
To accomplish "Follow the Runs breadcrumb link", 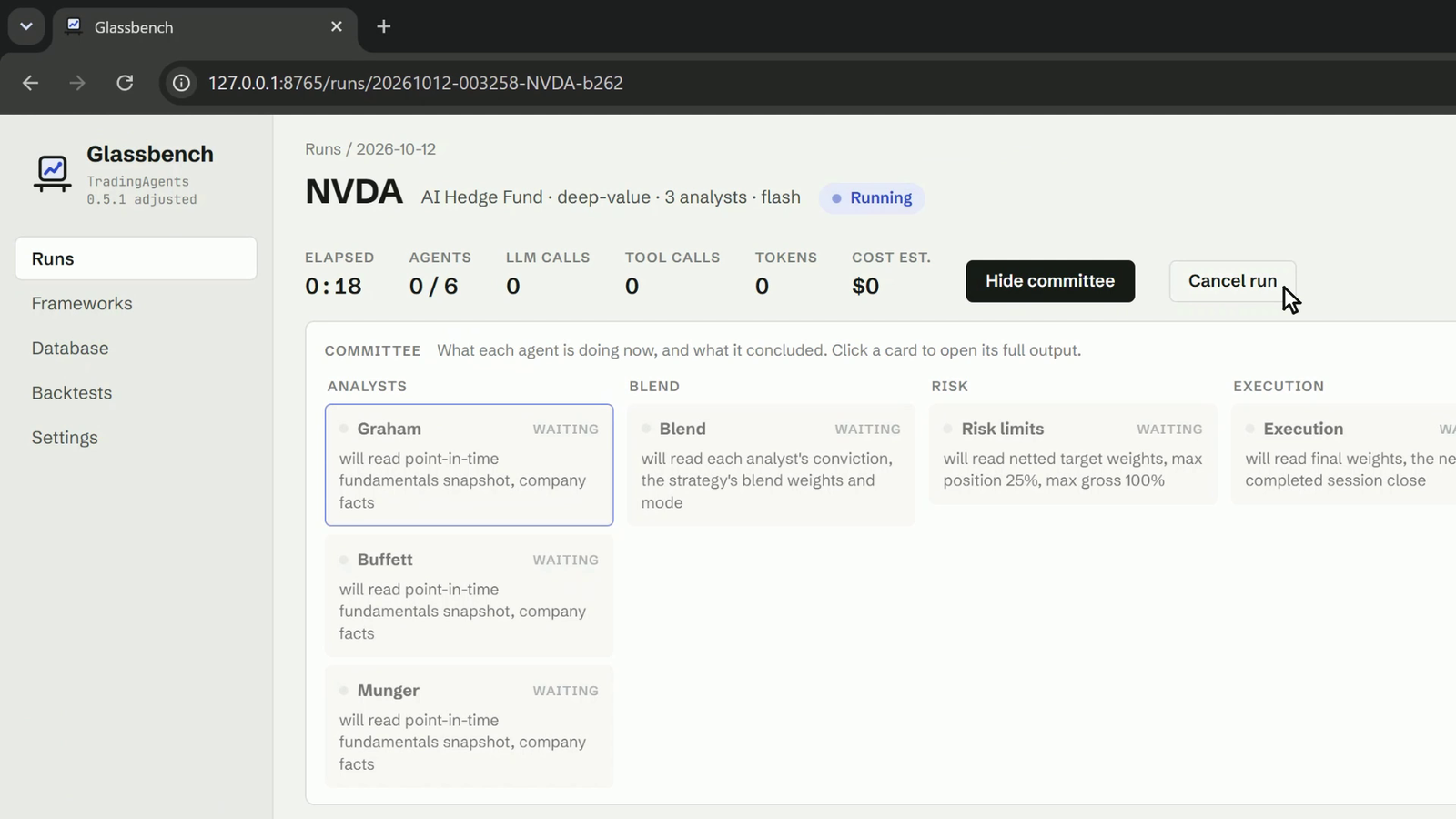I will [x=323, y=149].
